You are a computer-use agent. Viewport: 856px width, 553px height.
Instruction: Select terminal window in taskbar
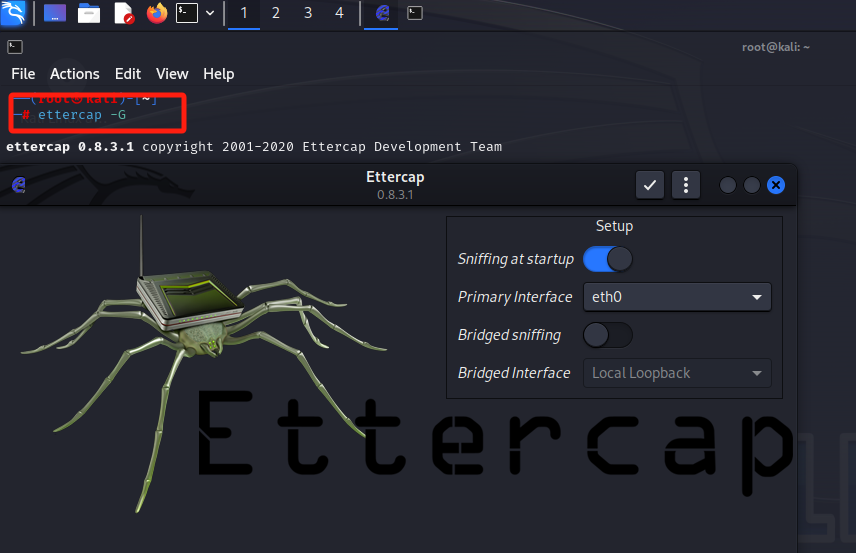click(415, 13)
